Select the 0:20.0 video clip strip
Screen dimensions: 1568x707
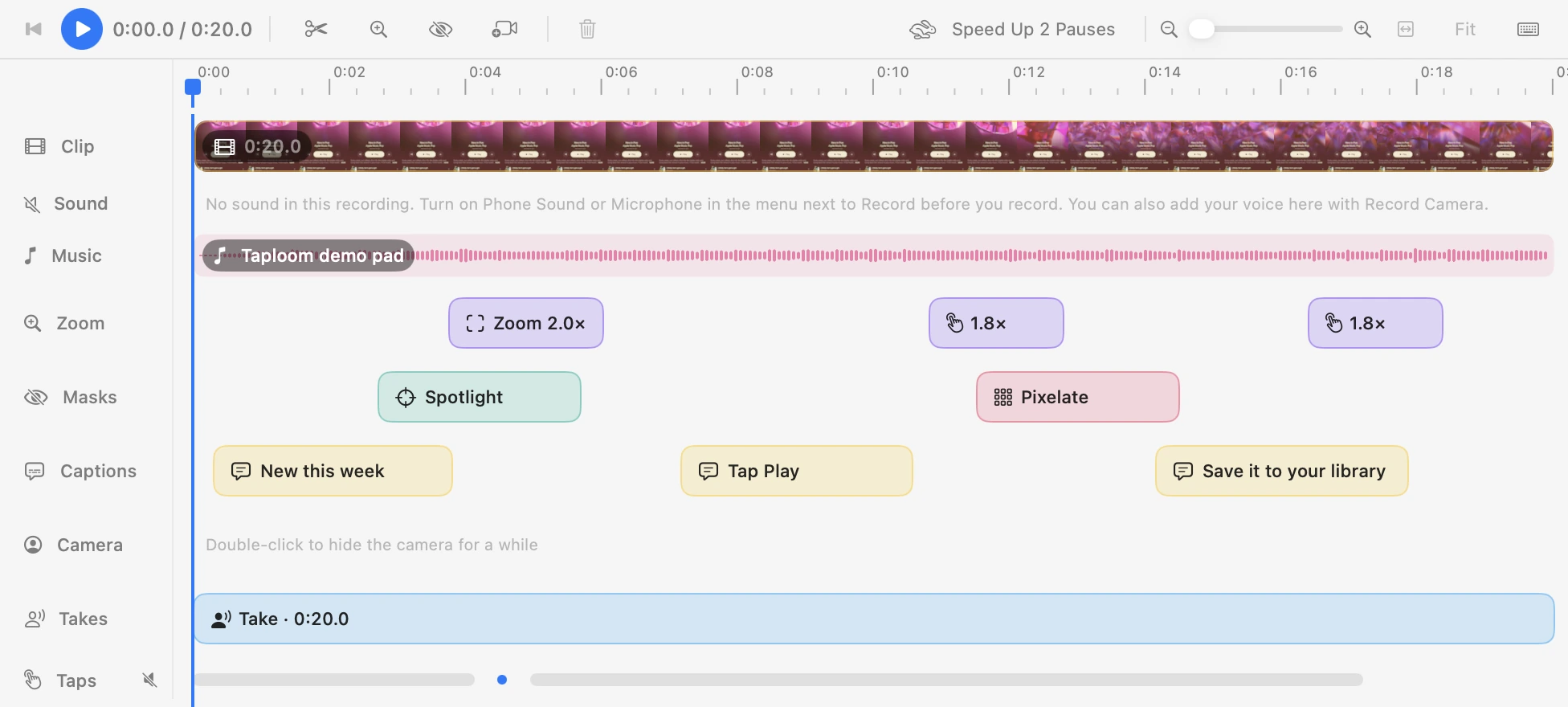click(874, 146)
